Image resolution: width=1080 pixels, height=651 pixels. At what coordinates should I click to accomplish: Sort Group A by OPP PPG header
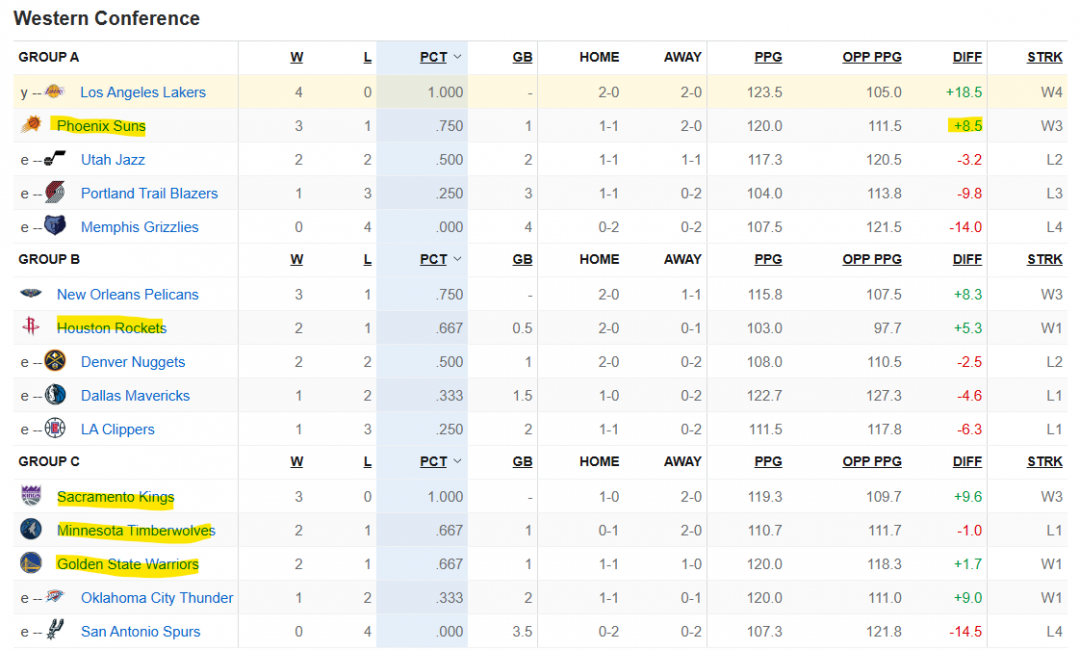tap(872, 57)
